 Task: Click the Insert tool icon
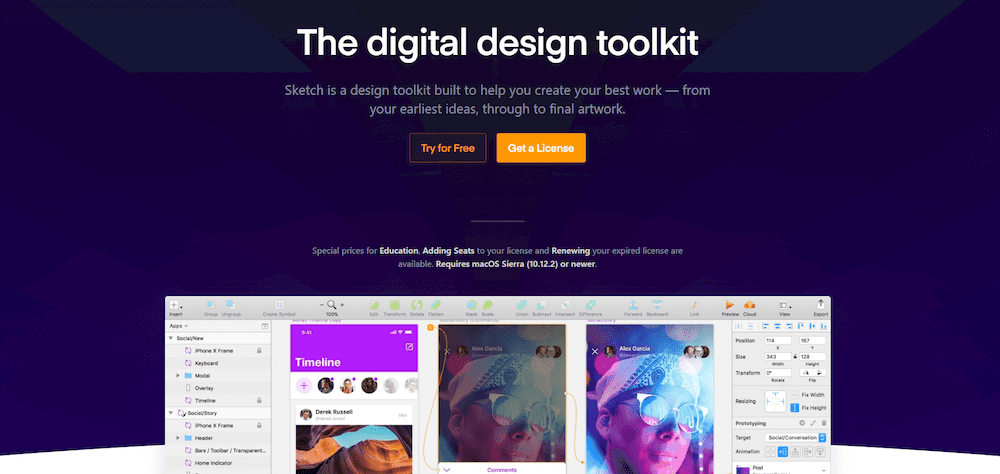click(x=174, y=305)
